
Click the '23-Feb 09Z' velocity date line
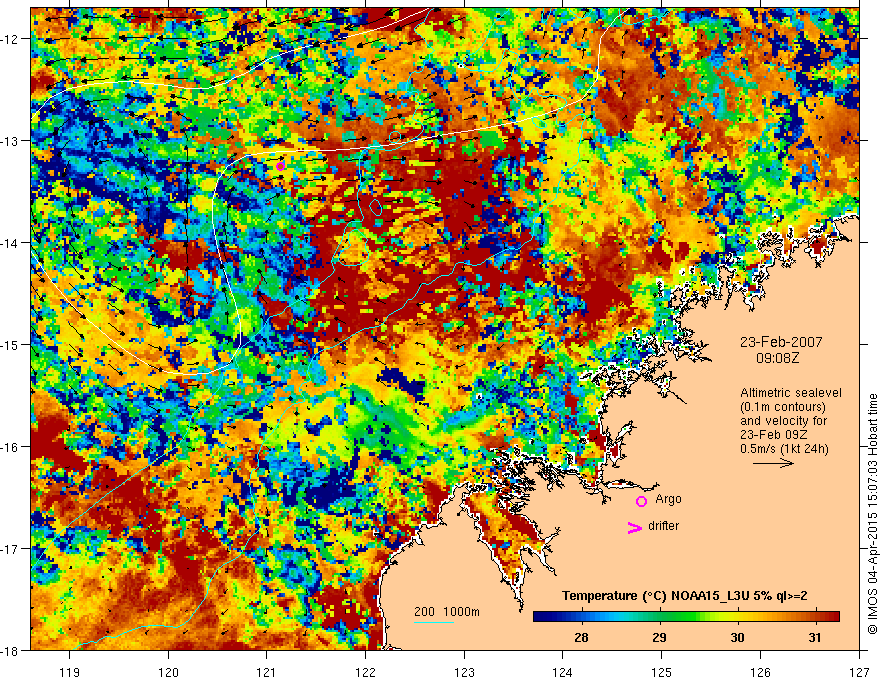pos(771,435)
